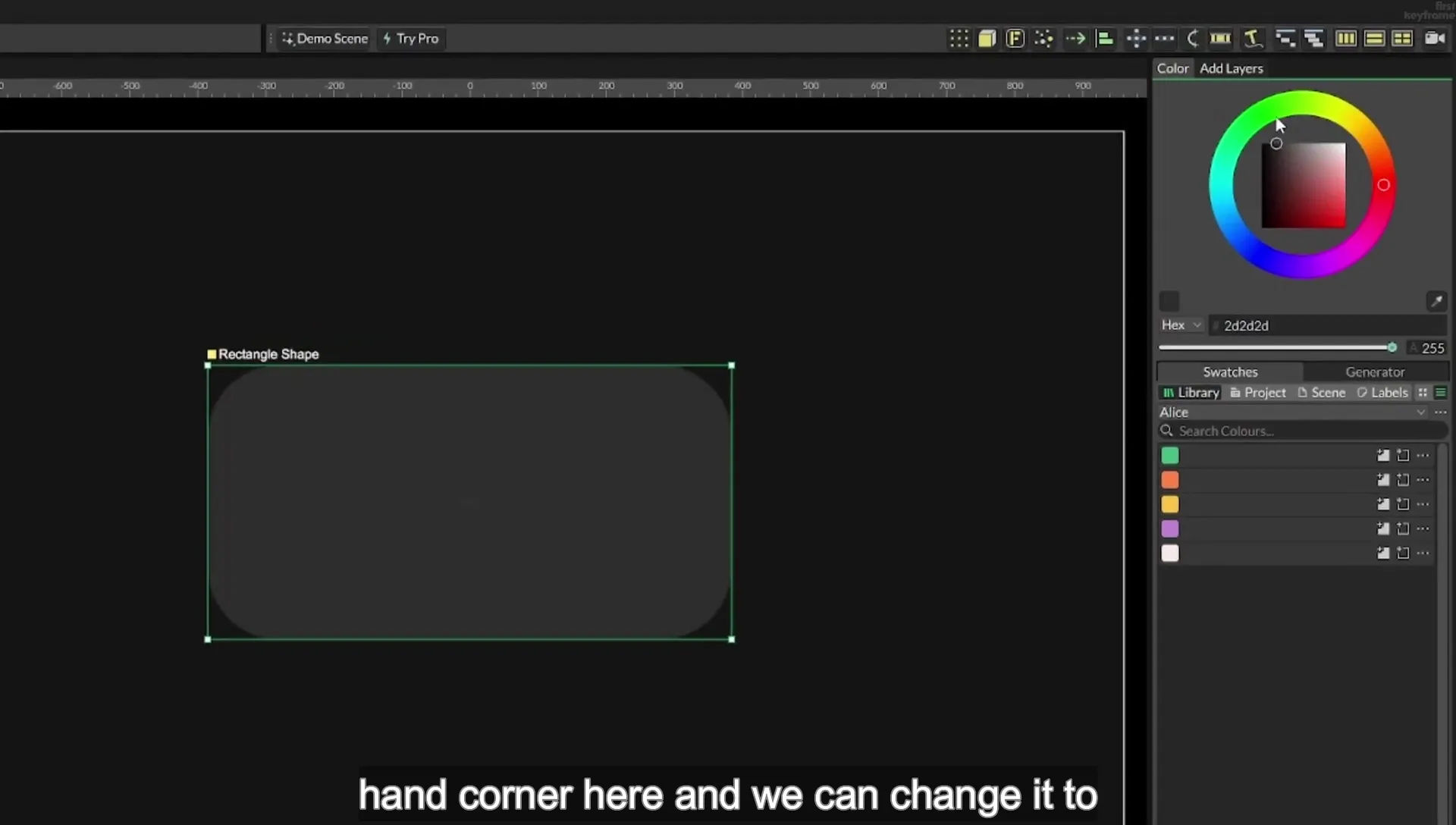Open more options for green swatch row
Image resolution: width=1456 pixels, height=825 pixels.
pos(1423,456)
